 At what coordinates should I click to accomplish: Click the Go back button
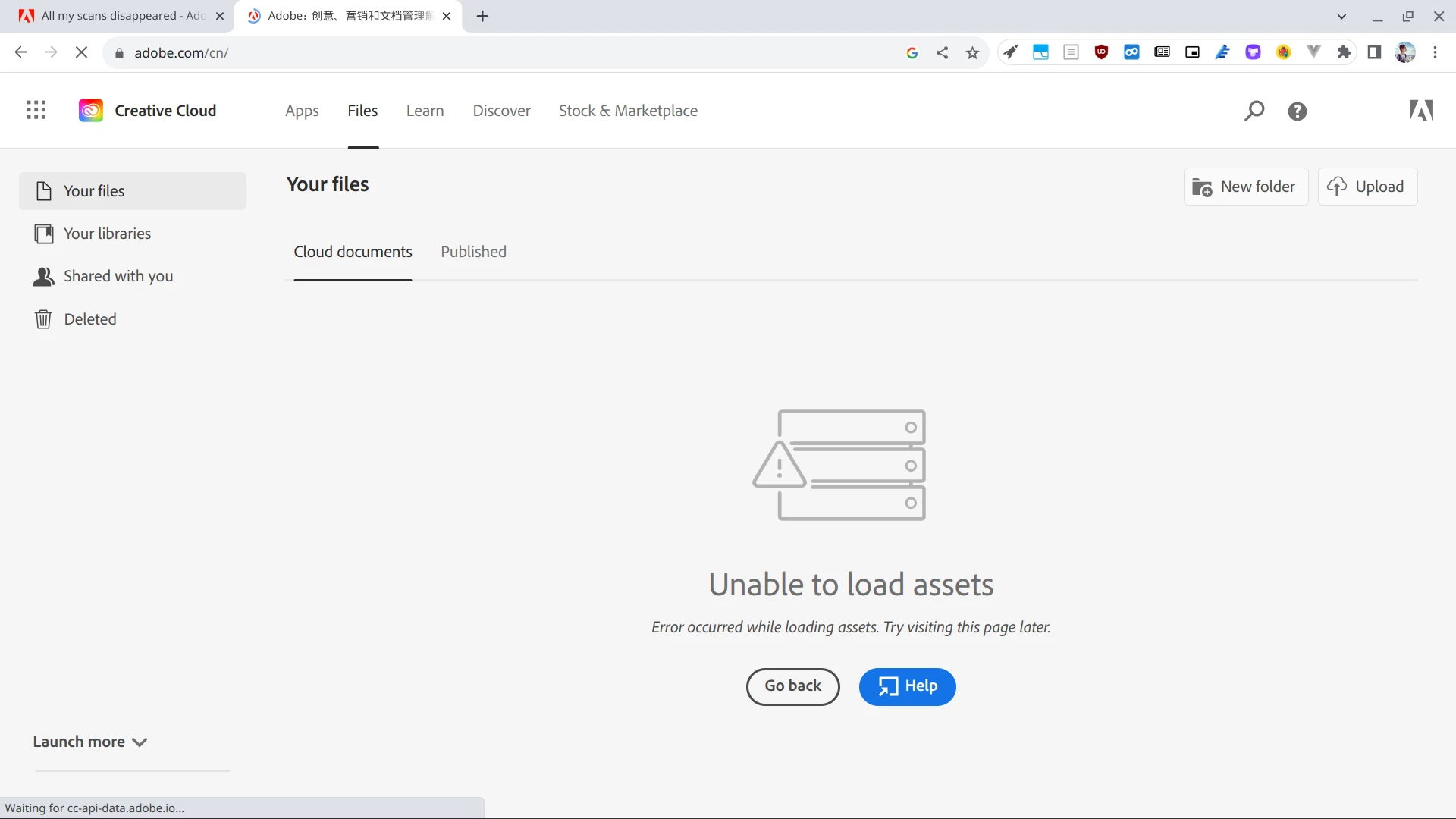[792, 686]
